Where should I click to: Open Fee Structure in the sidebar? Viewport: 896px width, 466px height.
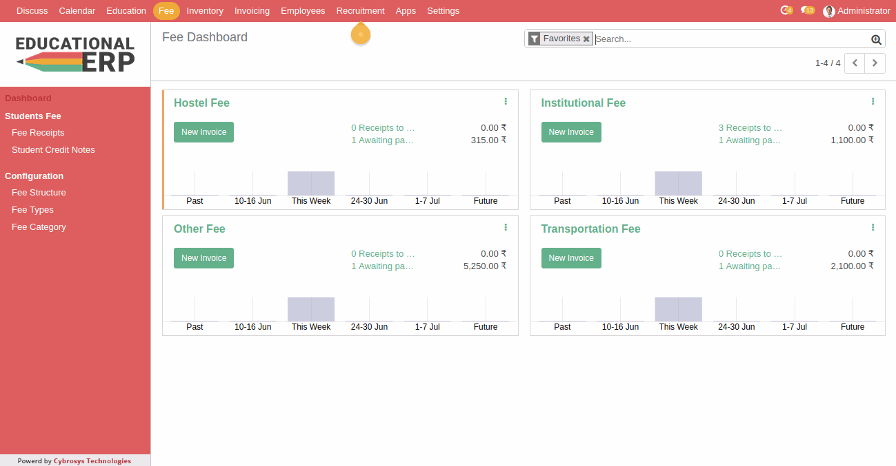[x=39, y=192]
